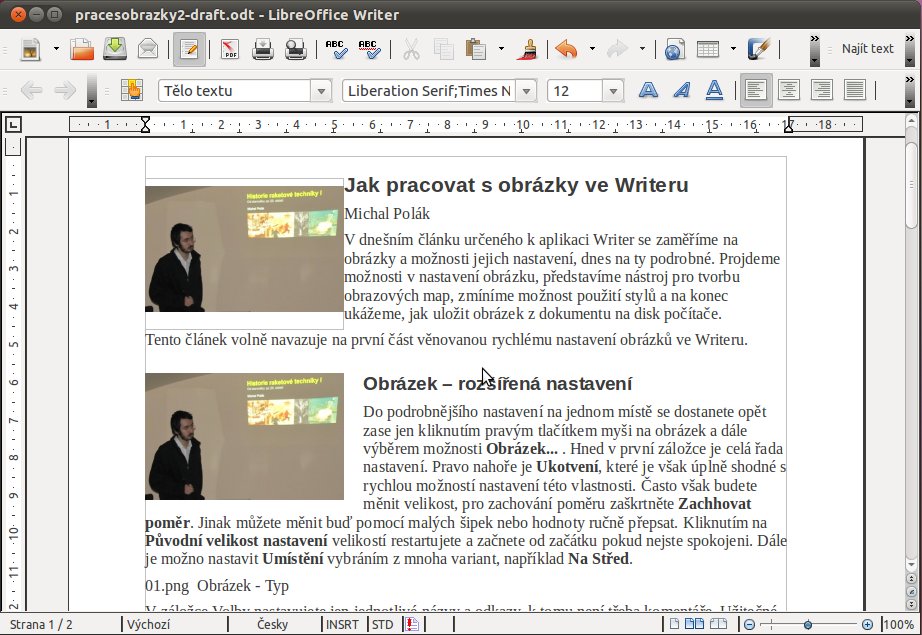Select the first lecture photo in document
This screenshot has width=922, height=635.
244,249
